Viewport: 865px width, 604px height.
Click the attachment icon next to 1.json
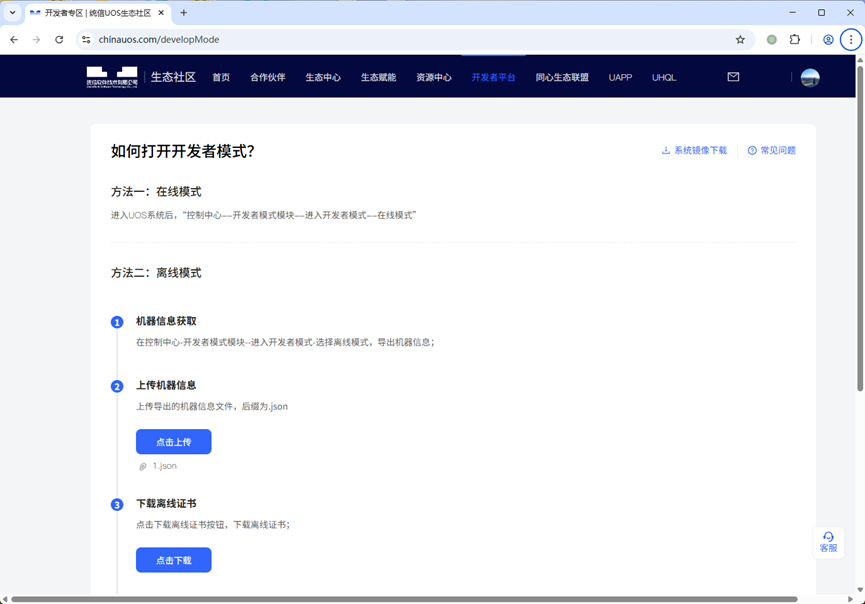pyautogui.click(x=143, y=465)
